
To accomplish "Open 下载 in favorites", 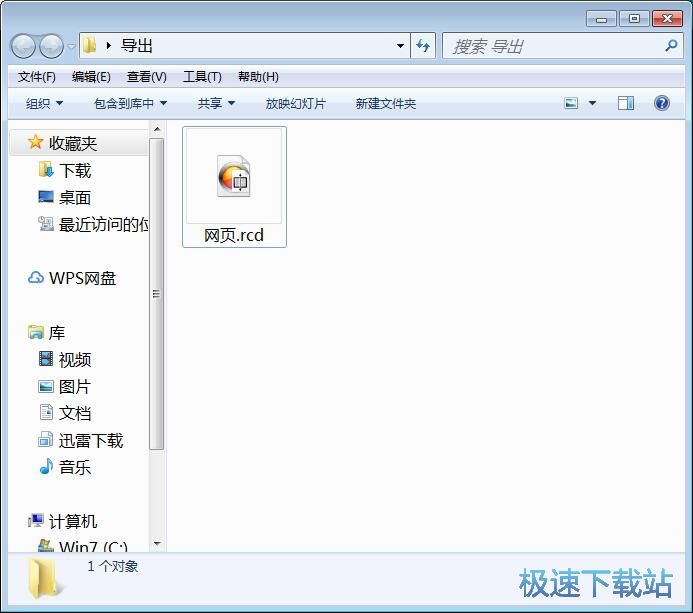I will pyautogui.click(x=75, y=171).
